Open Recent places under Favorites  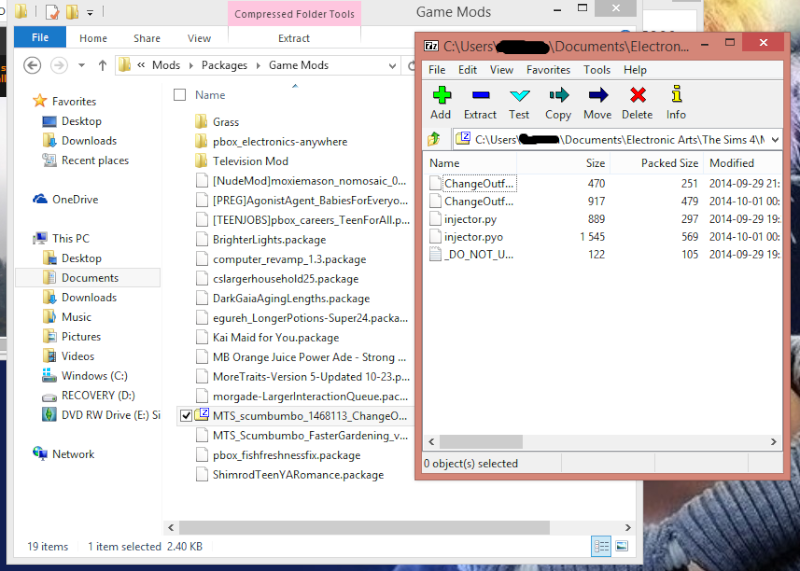pos(95,160)
